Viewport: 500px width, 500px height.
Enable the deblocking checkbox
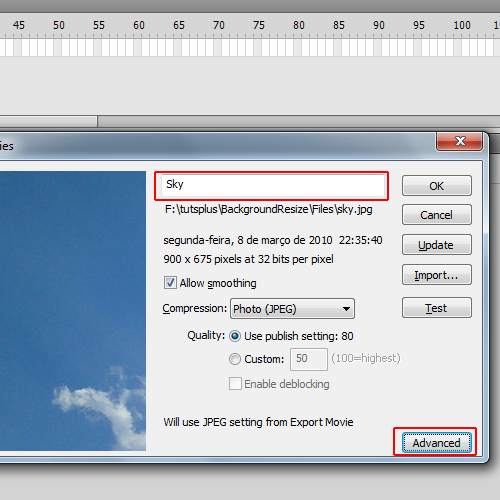pos(235,384)
